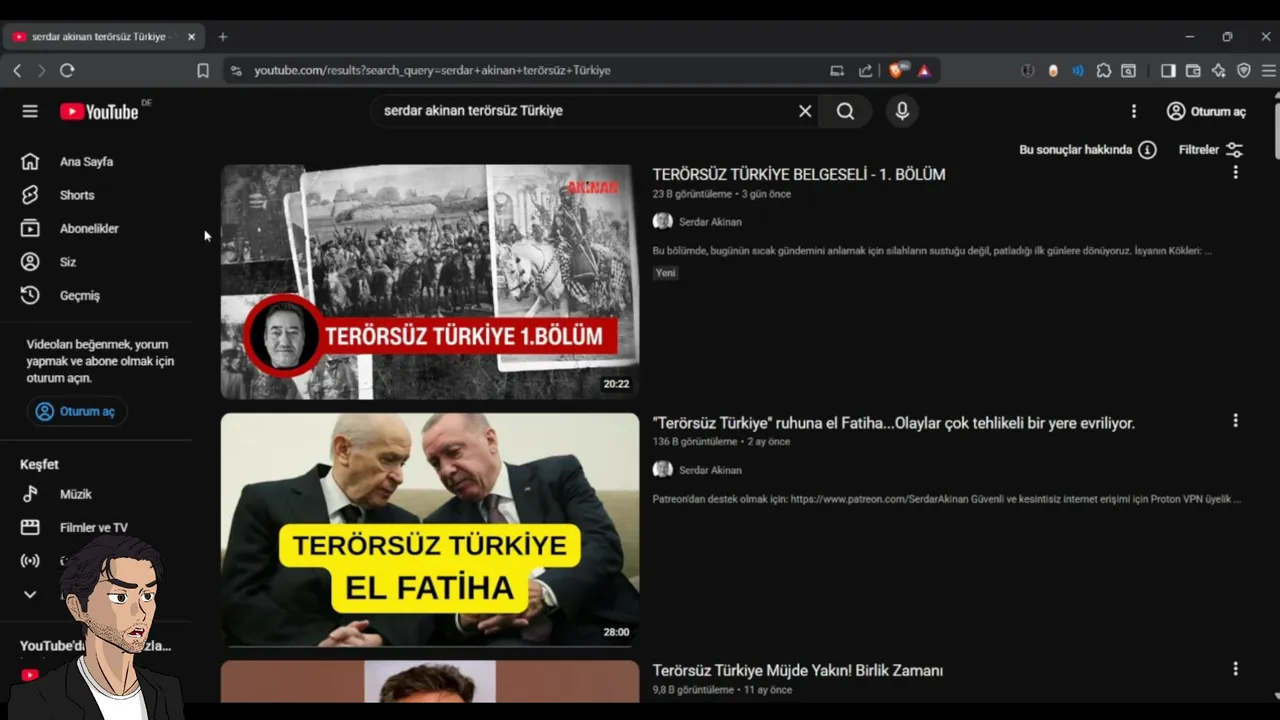1280x720 pixels.
Task: Click the install/cast screen icon in address bar
Action: [837, 71]
